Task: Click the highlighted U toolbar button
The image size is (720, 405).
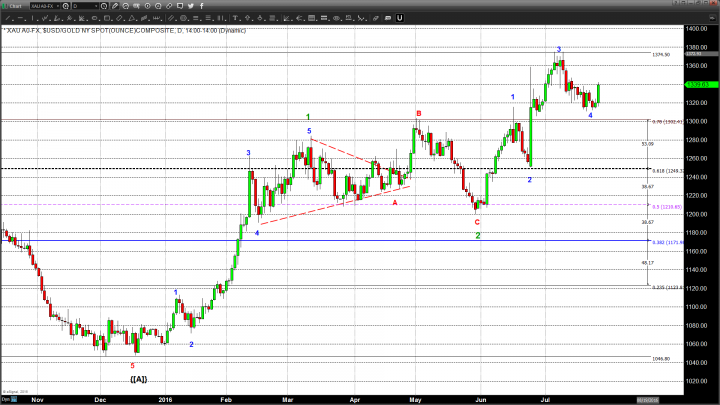Action: pyautogui.click(x=399, y=18)
